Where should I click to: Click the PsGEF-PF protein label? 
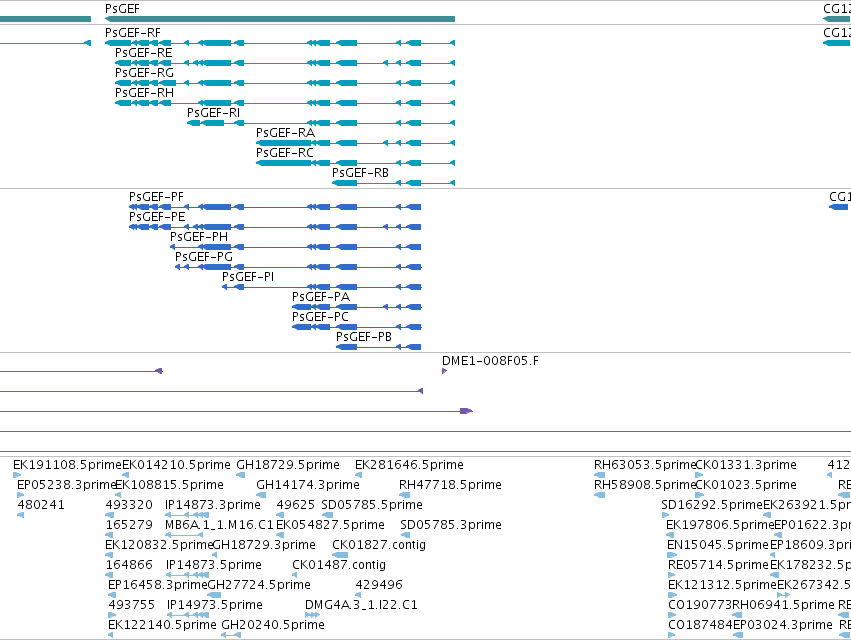click(x=156, y=197)
